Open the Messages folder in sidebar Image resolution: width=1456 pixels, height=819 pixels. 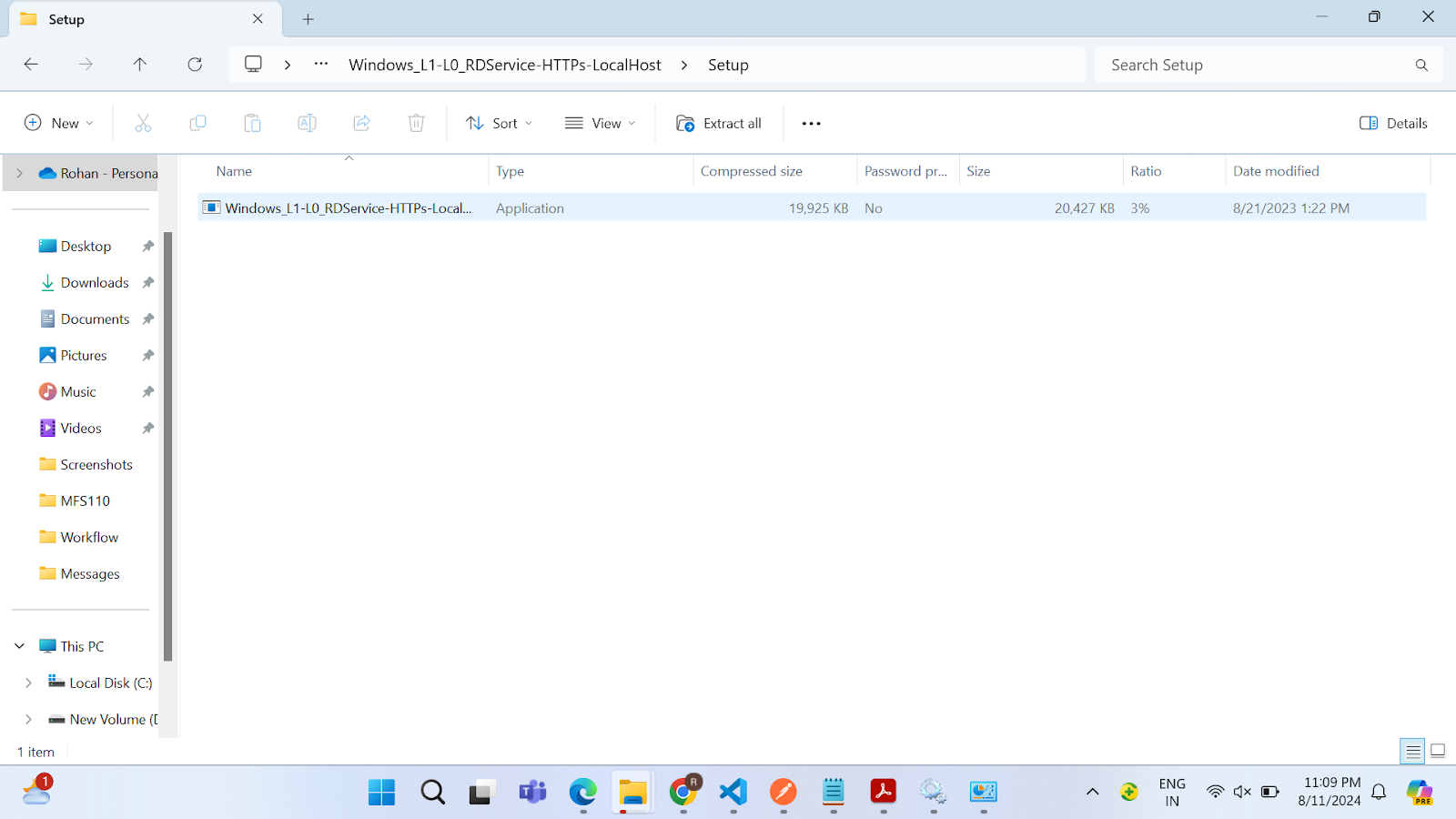point(90,573)
